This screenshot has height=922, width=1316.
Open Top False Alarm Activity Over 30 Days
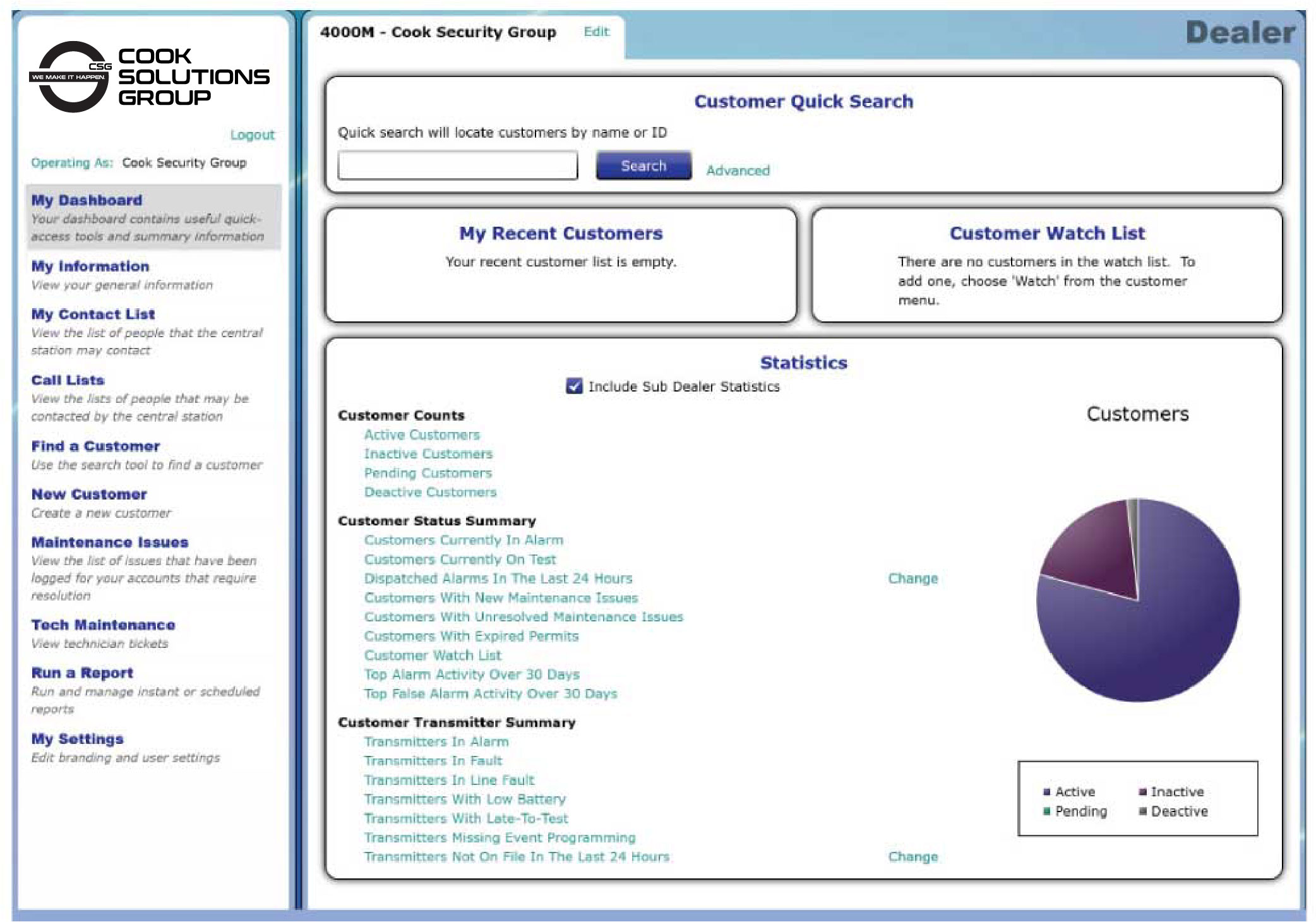491,694
